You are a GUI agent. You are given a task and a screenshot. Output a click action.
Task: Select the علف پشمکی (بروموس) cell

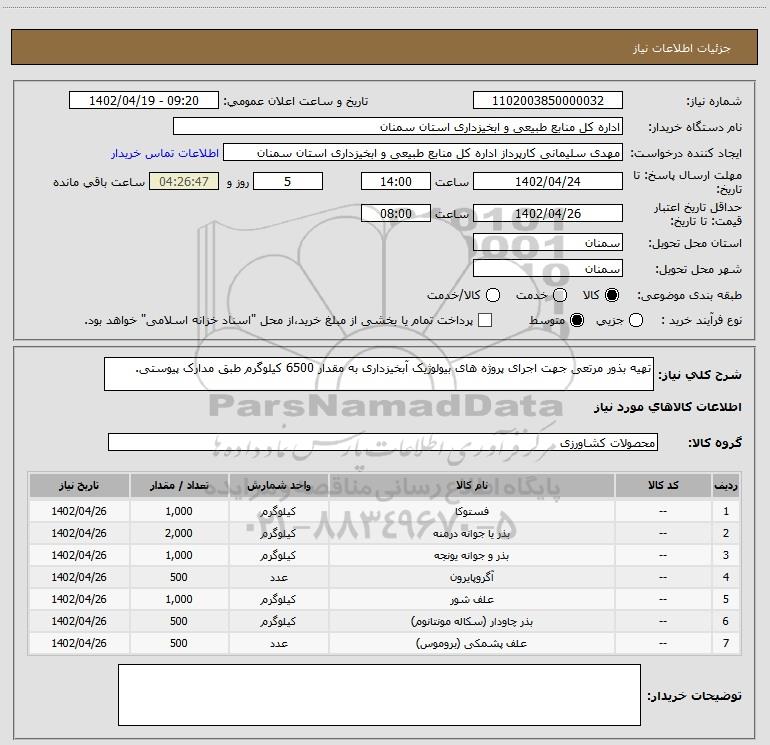pos(471,643)
